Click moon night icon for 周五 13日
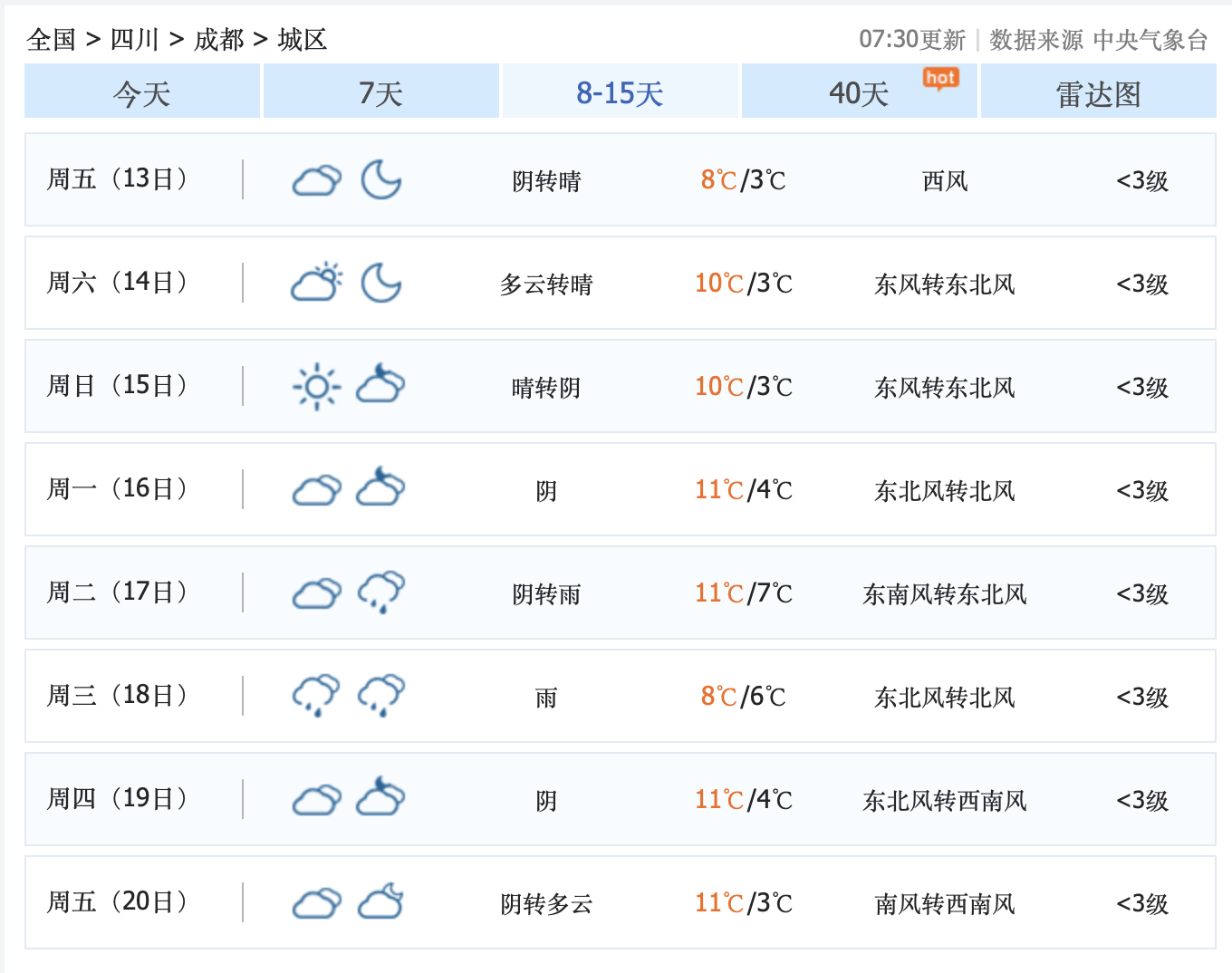 click(381, 179)
